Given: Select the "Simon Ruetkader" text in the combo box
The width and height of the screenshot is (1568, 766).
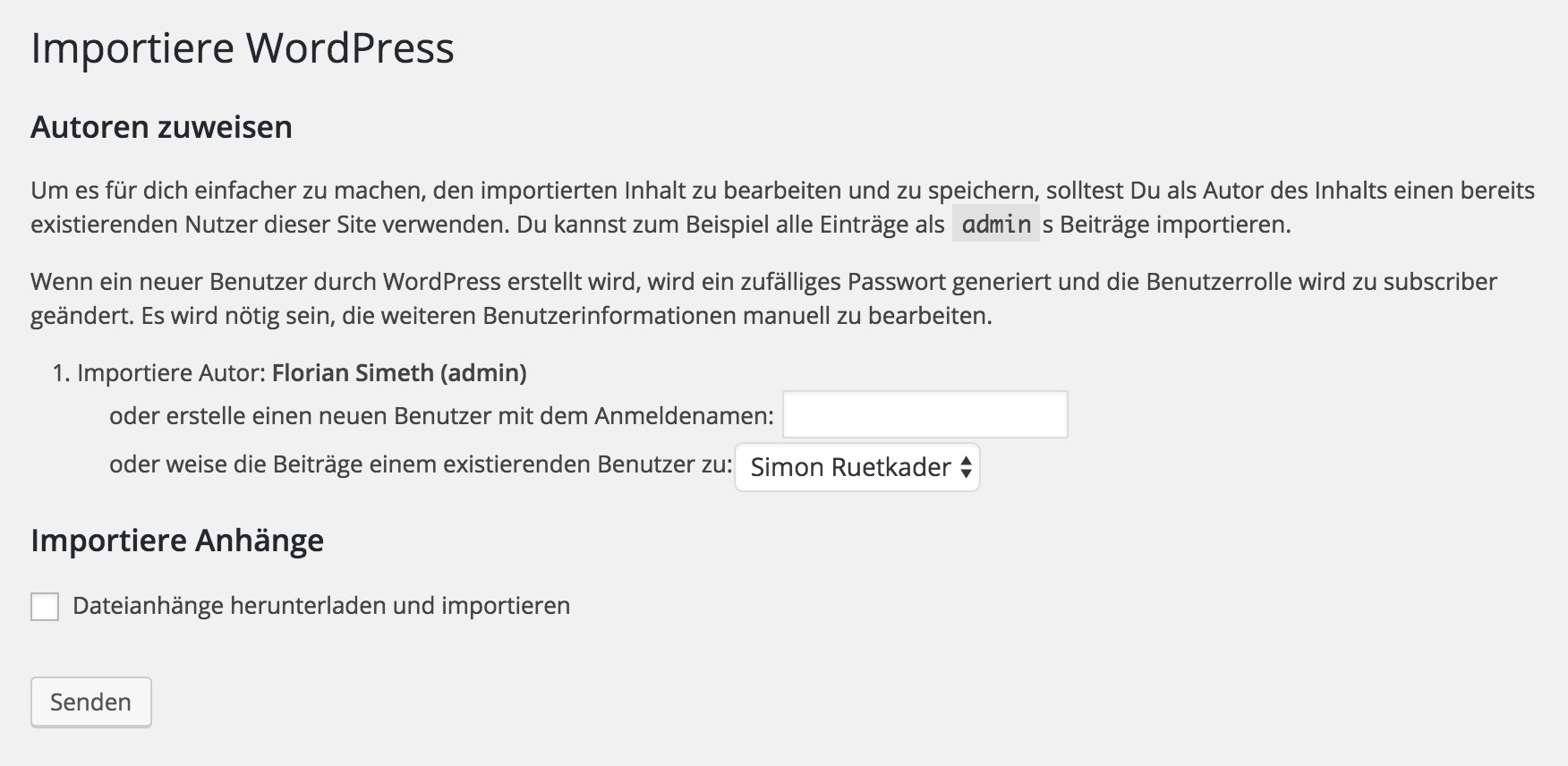Looking at the screenshot, I should [849, 467].
